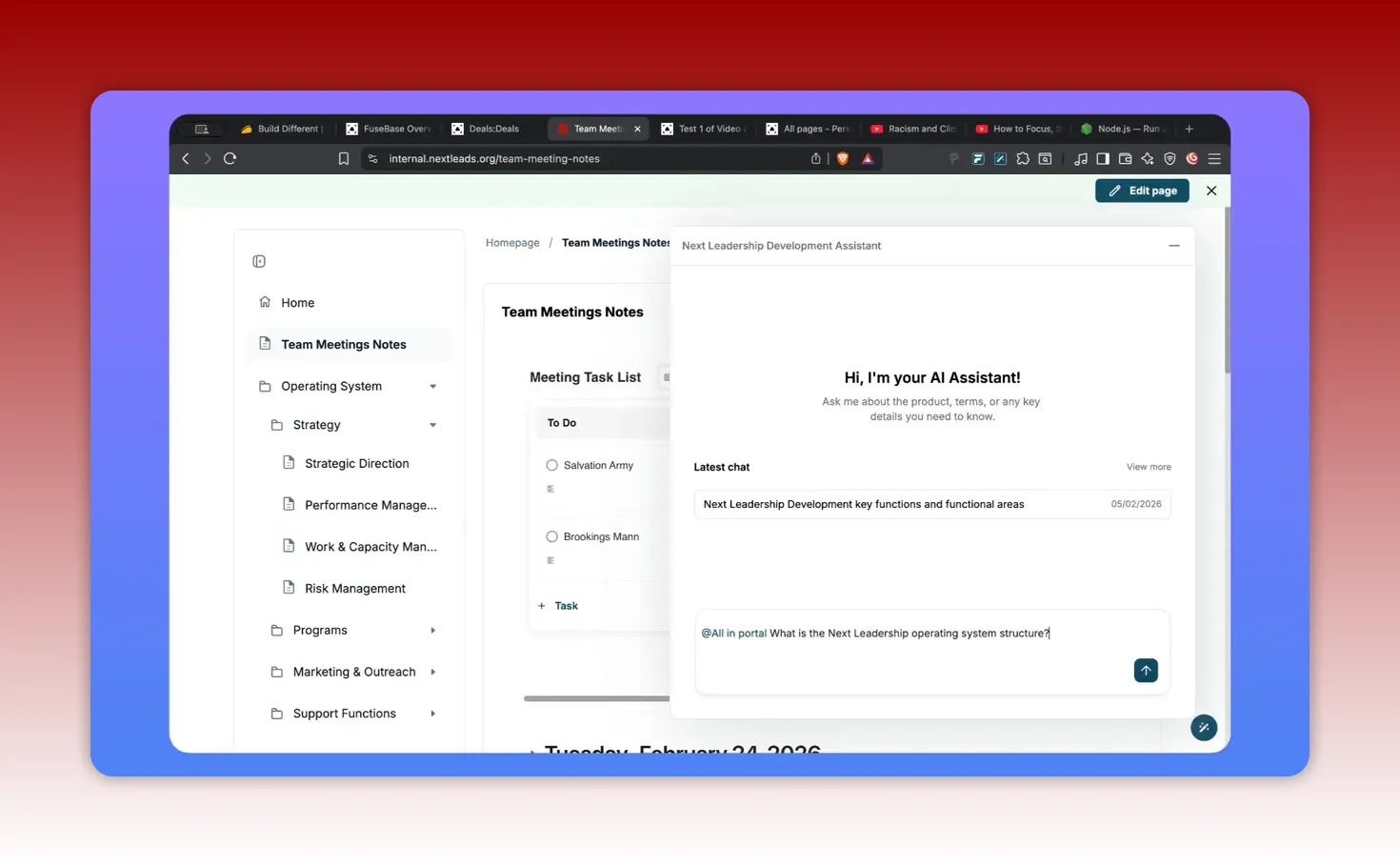The width and height of the screenshot is (1400, 867).
Task: Bookmark this page with the star icon
Action: coord(343,158)
